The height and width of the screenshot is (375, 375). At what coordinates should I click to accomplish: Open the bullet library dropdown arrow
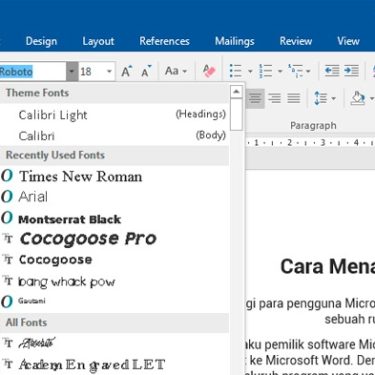coord(250,71)
